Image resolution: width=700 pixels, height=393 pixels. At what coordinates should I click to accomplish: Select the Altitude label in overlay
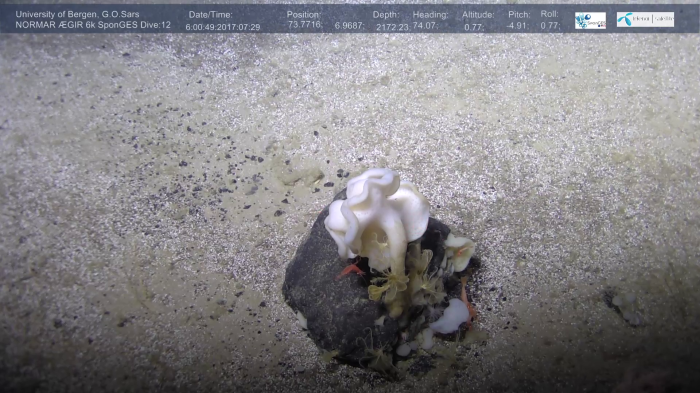pyautogui.click(x=478, y=15)
